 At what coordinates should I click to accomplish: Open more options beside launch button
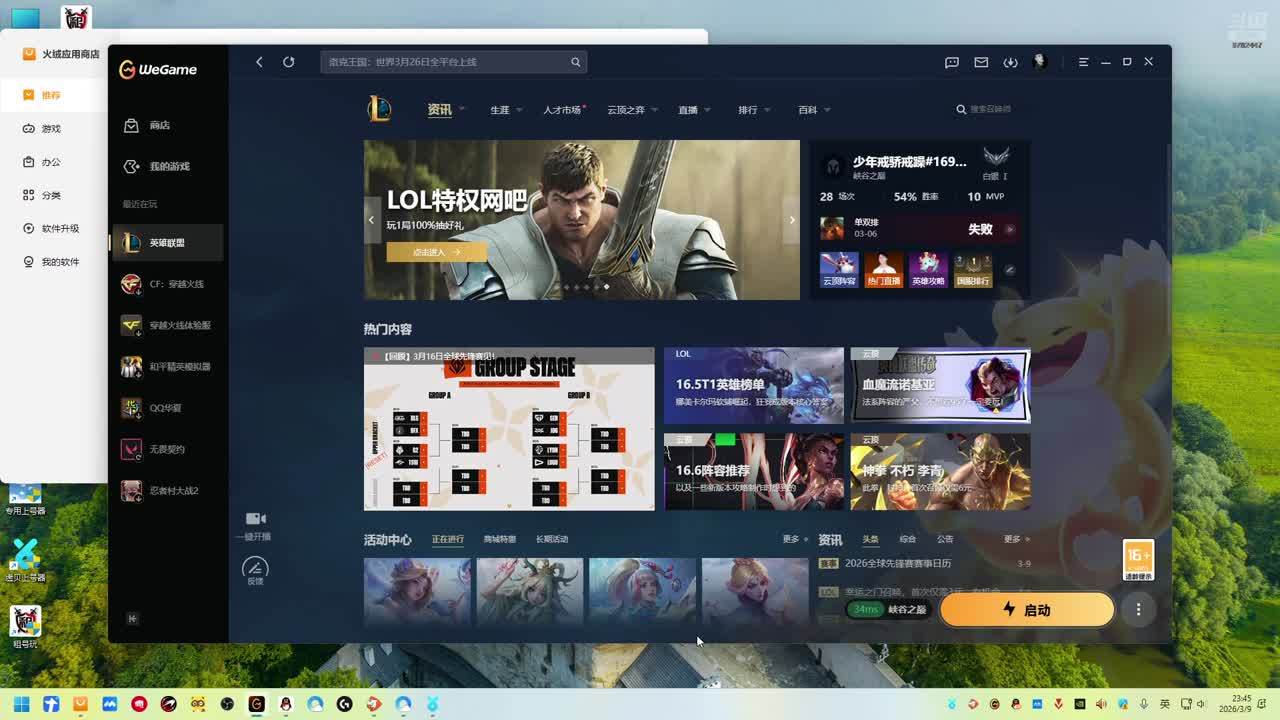1138,610
